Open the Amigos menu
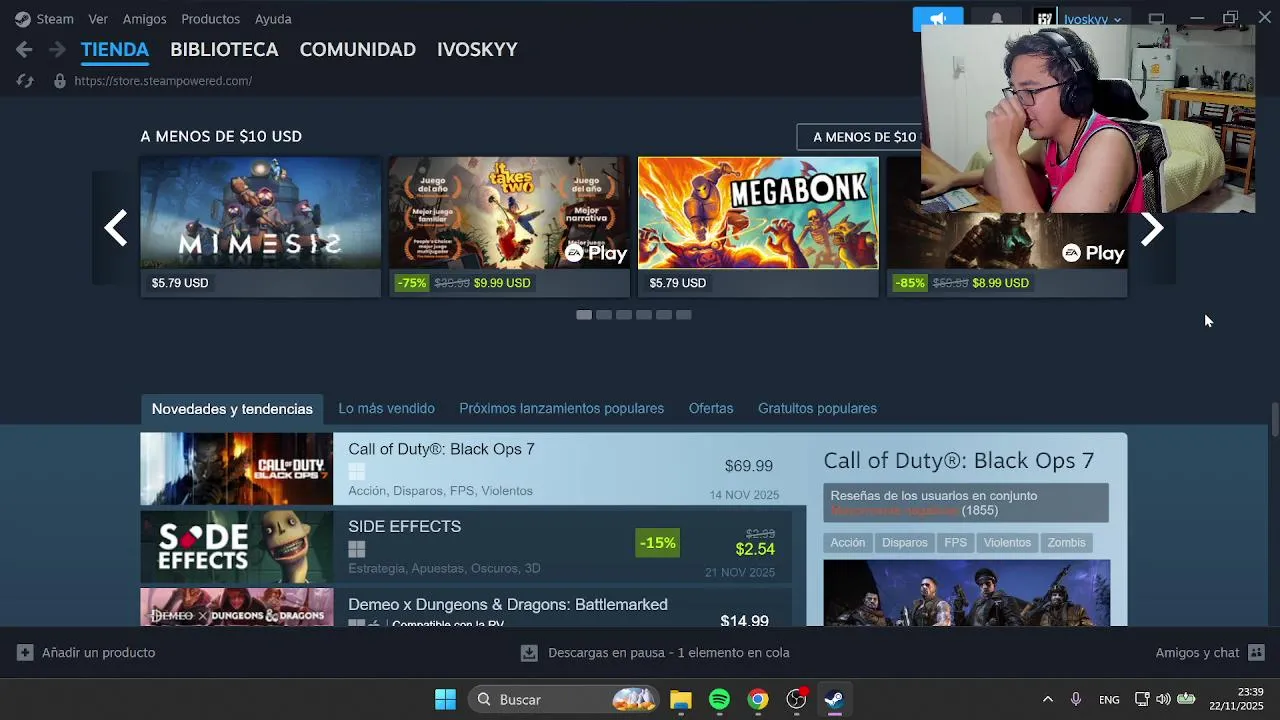The width and height of the screenshot is (1280, 720). [145, 19]
